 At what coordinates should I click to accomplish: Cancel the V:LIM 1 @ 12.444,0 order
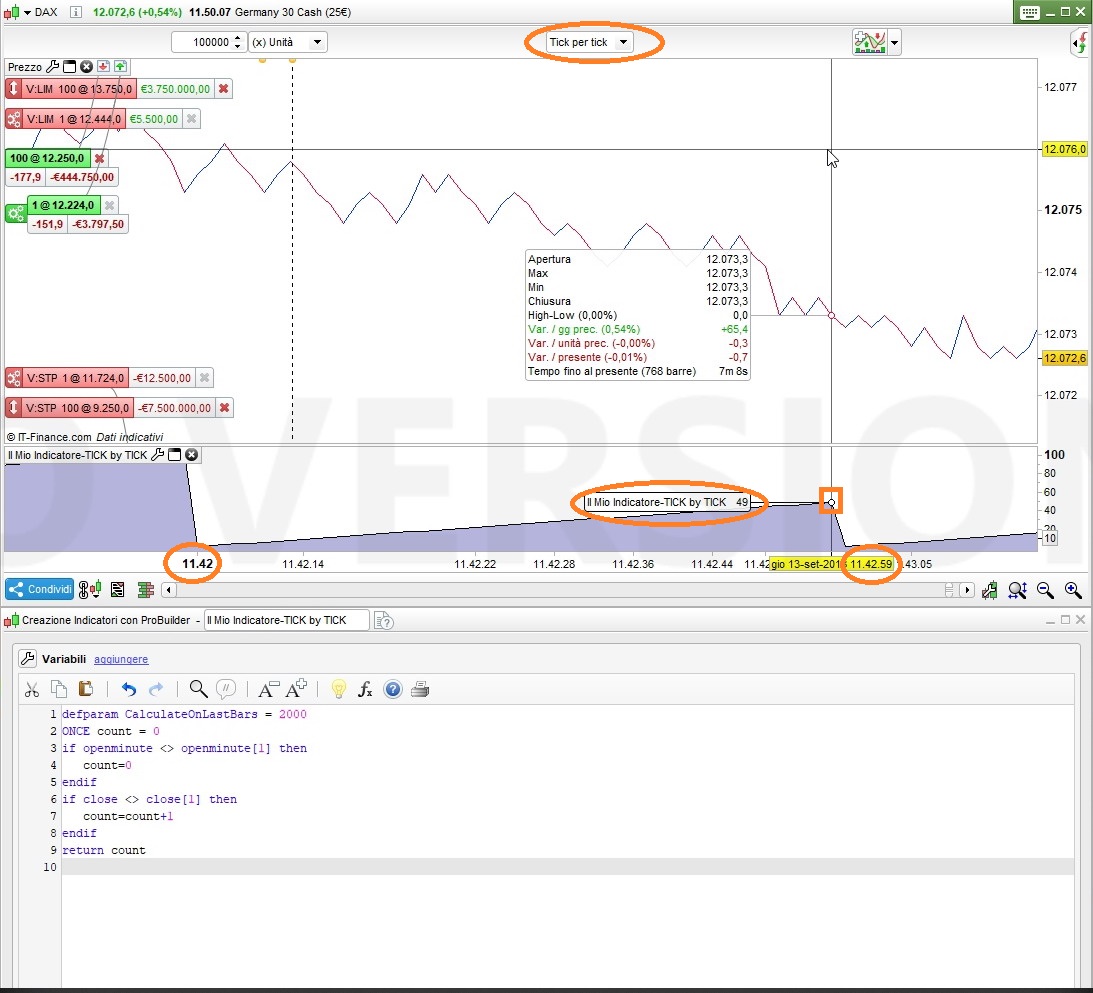191,118
